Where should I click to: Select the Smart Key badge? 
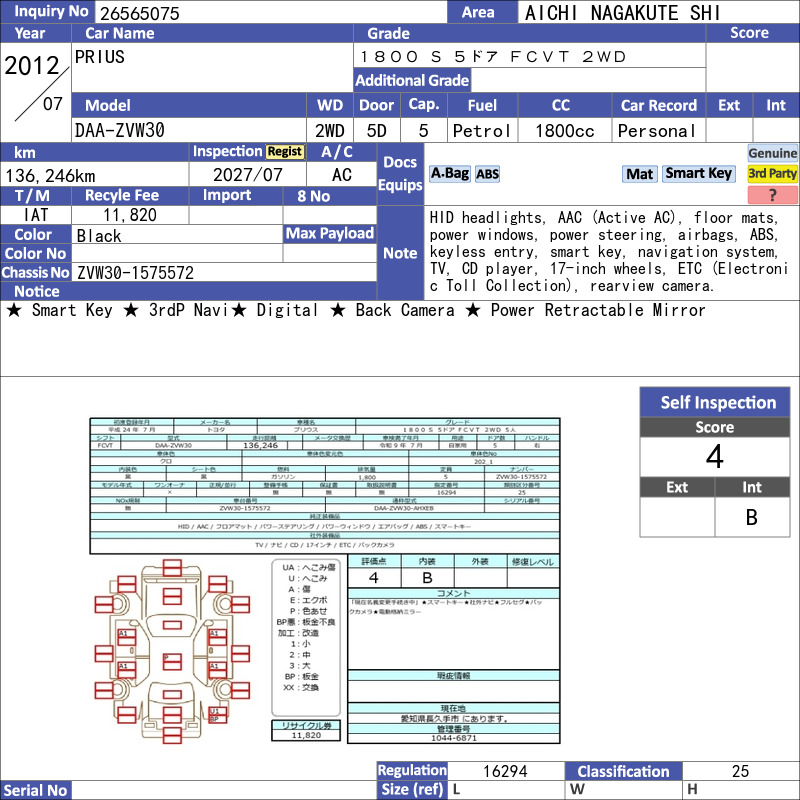click(698, 174)
